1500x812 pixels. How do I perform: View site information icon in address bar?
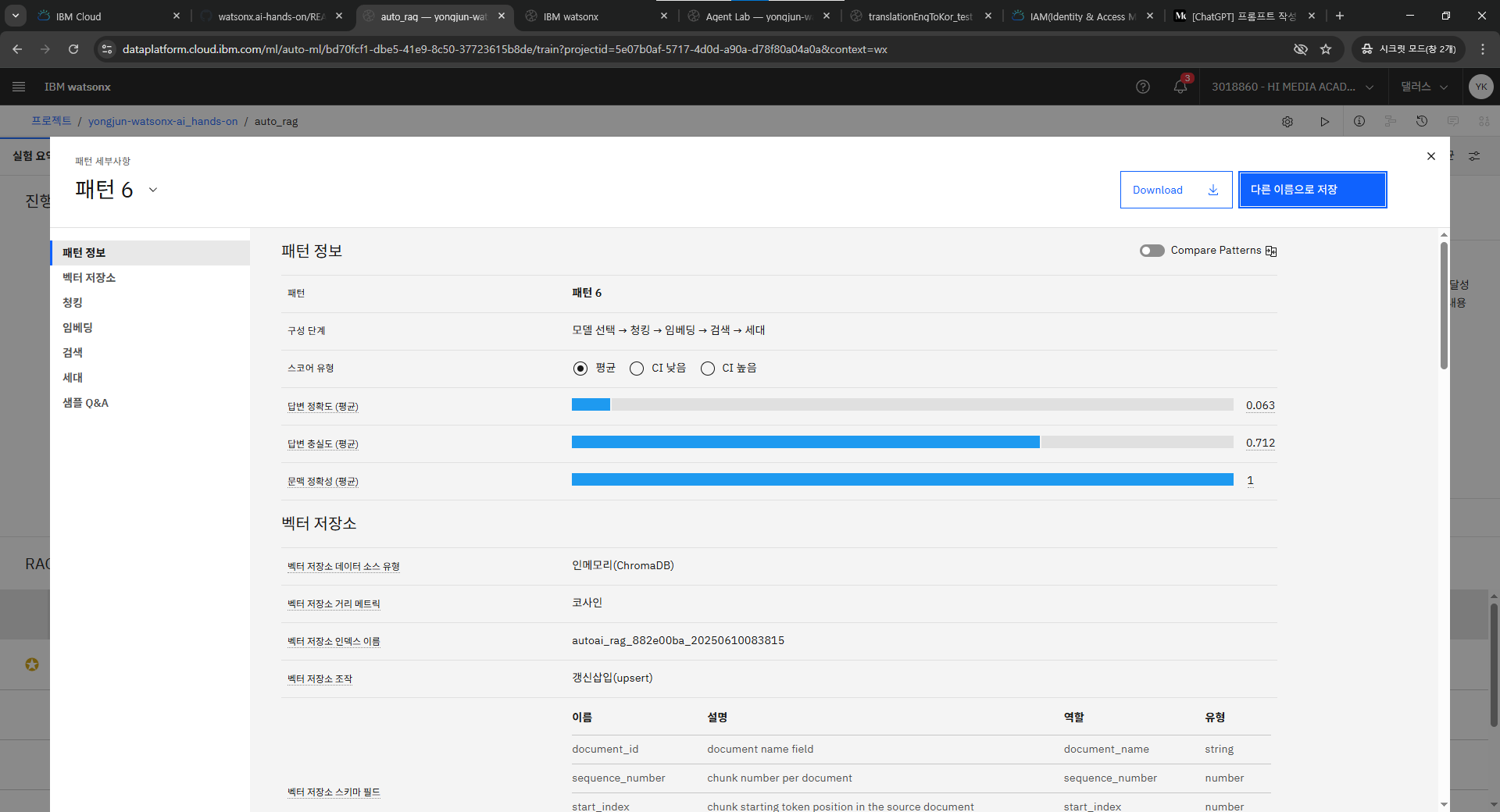[107, 49]
